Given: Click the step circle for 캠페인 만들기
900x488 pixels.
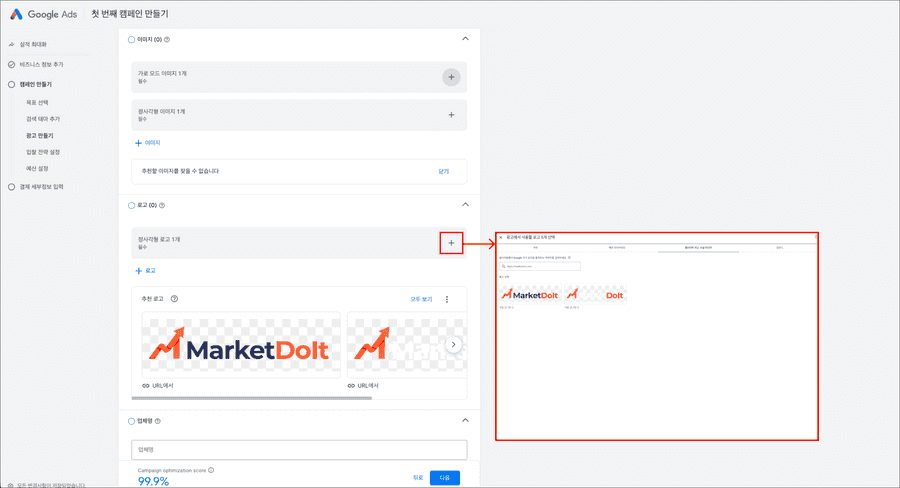Looking at the screenshot, I should click(11, 84).
